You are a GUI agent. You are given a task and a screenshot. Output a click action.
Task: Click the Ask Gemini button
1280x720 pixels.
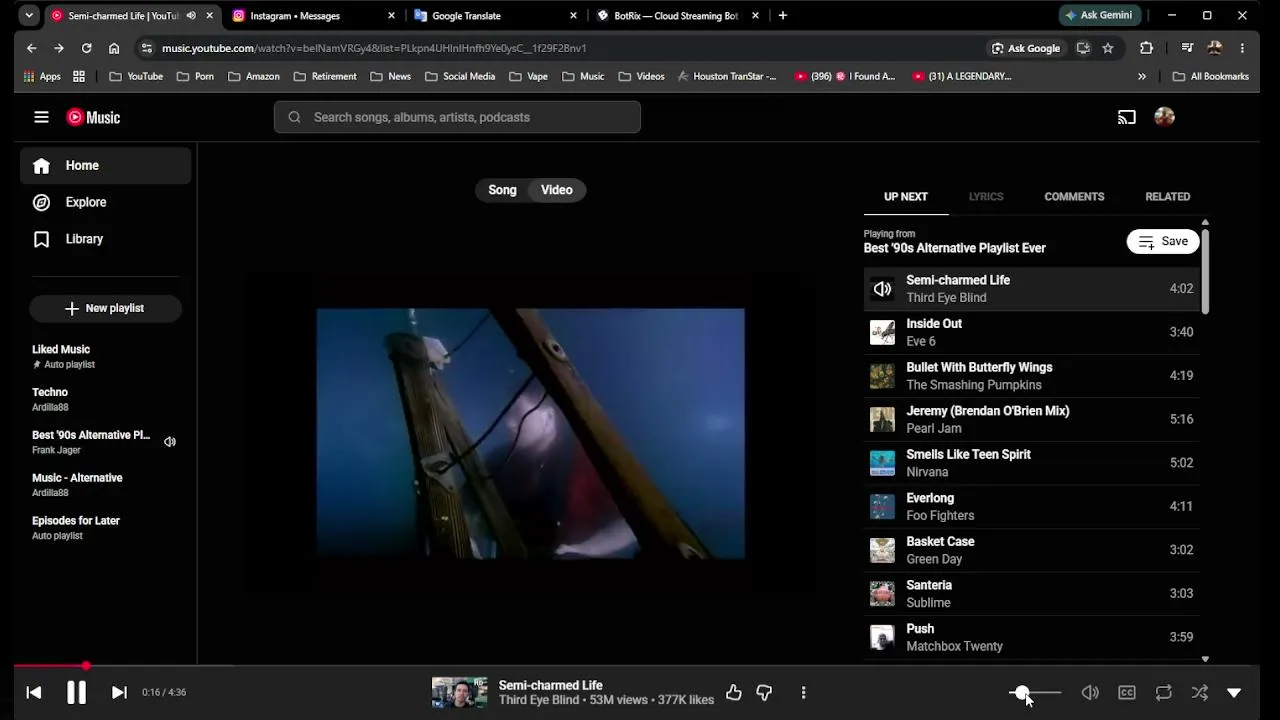pyautogui.click(x=1099, y=16)
